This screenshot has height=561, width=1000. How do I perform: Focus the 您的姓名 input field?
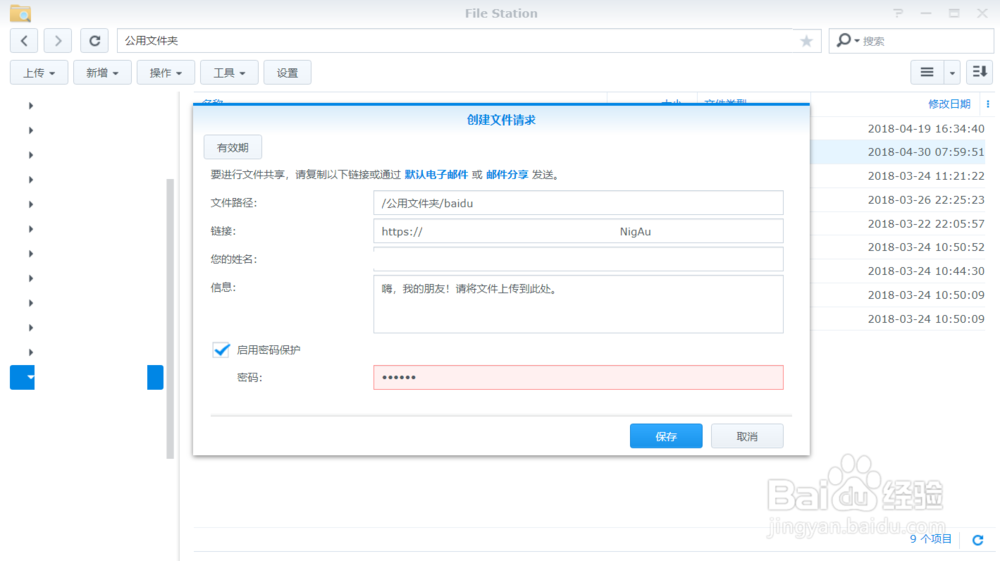[x=578, y=259]
